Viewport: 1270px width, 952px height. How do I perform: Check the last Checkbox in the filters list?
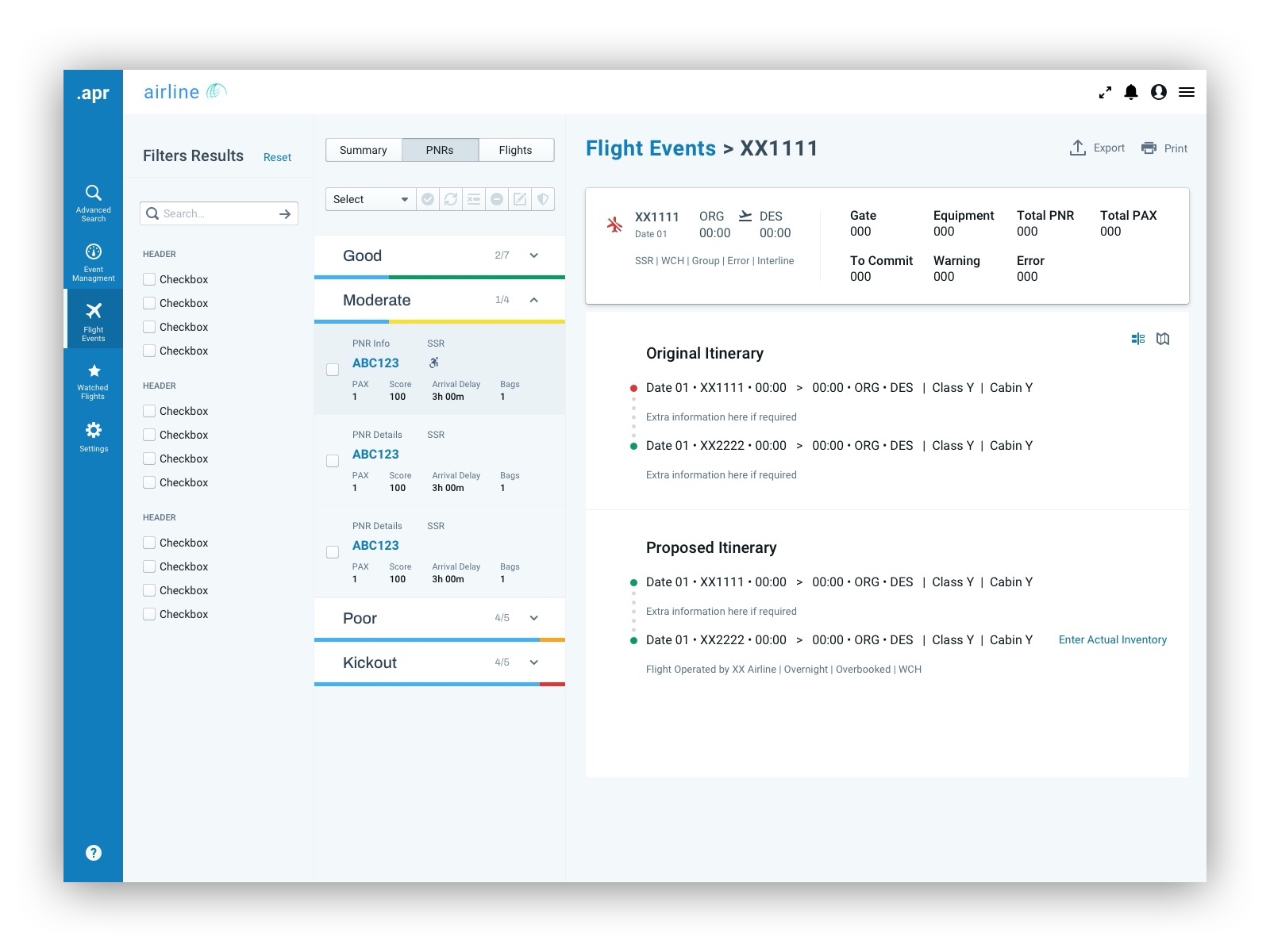tap(148, 613)
